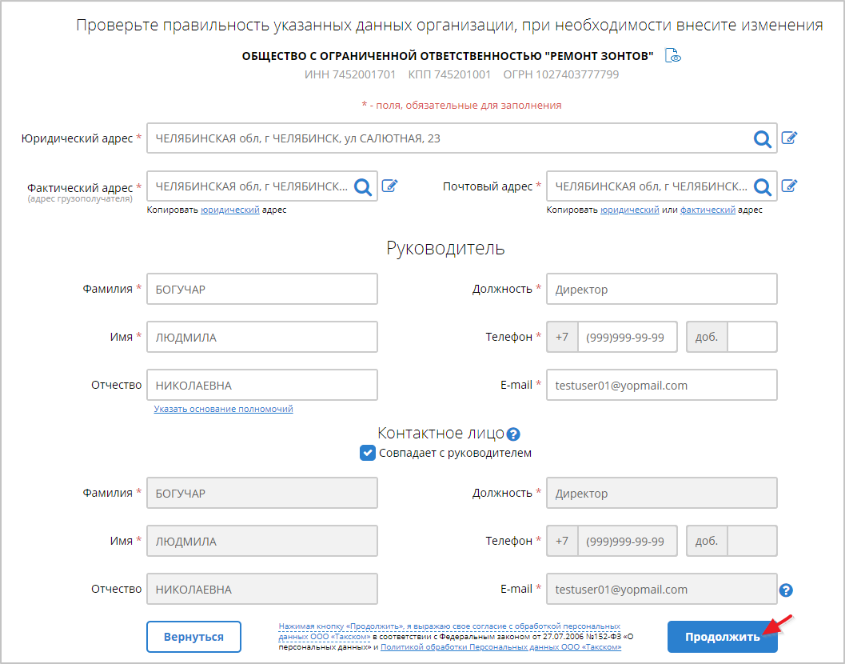Open the edit icon for actual address
The width and height of the screenshot is (845, 664).
390,186
